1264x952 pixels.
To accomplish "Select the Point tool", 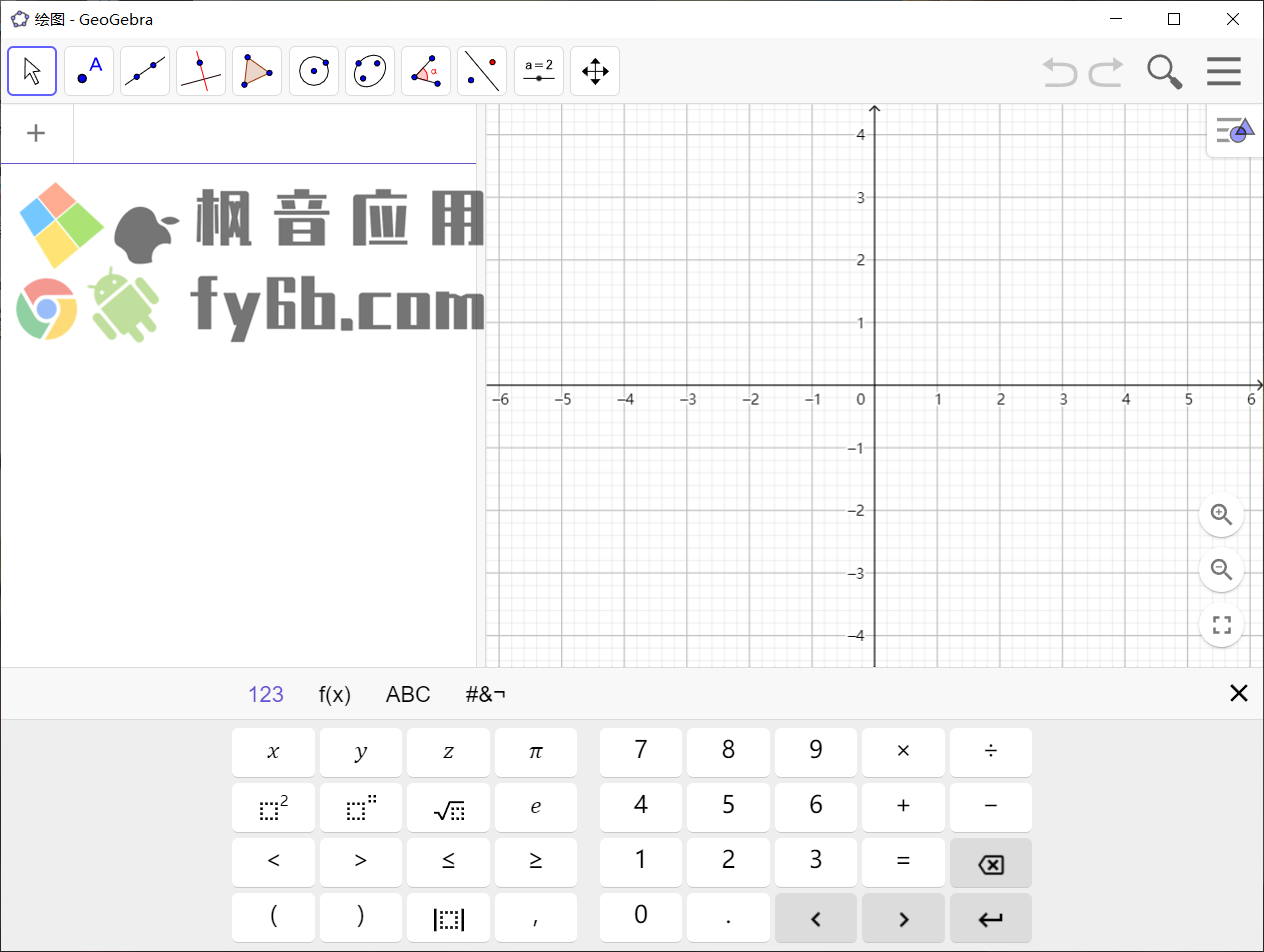I will (89, 71).
